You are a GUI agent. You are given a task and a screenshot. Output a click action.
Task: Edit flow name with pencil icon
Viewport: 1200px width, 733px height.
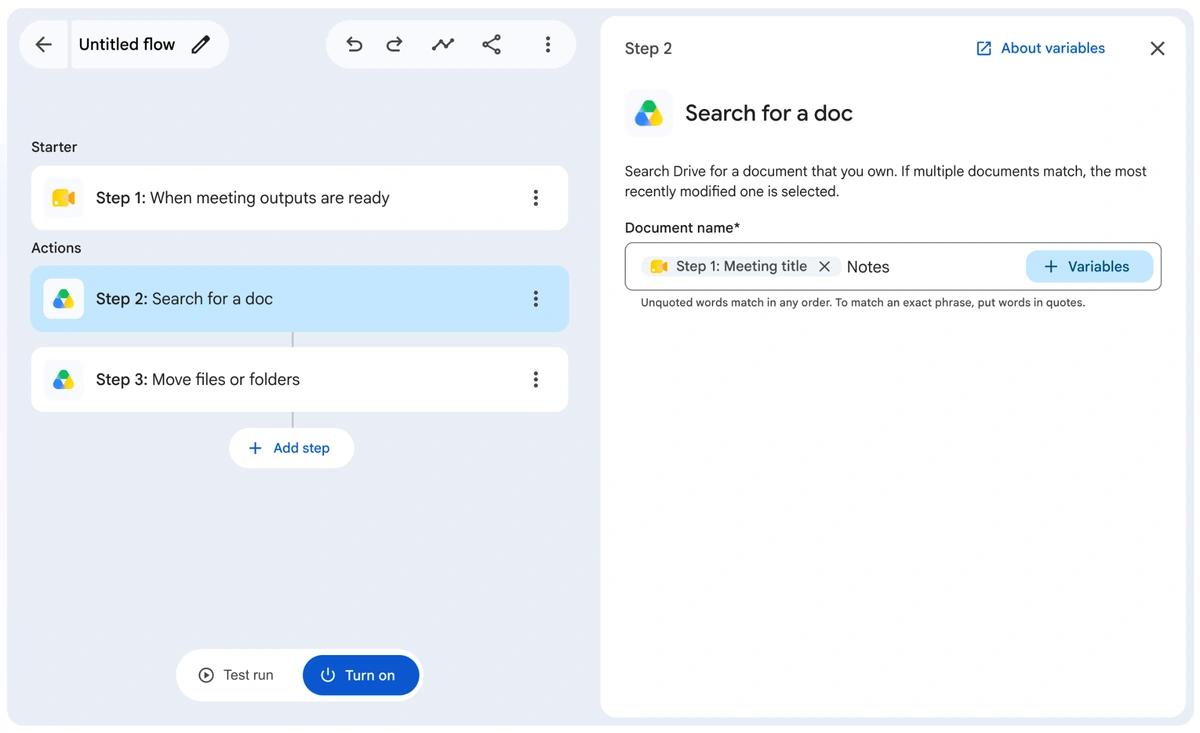pos(201,44)
